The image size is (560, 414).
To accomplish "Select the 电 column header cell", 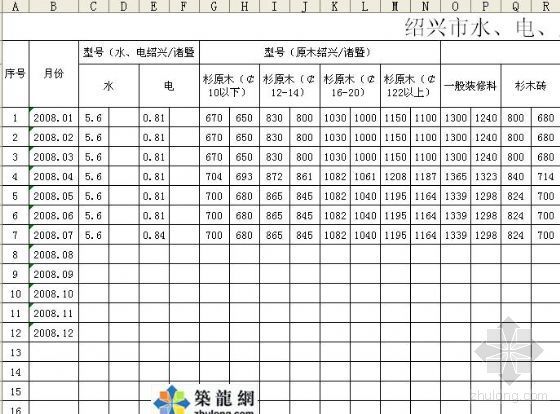I will tap(169, 86).
